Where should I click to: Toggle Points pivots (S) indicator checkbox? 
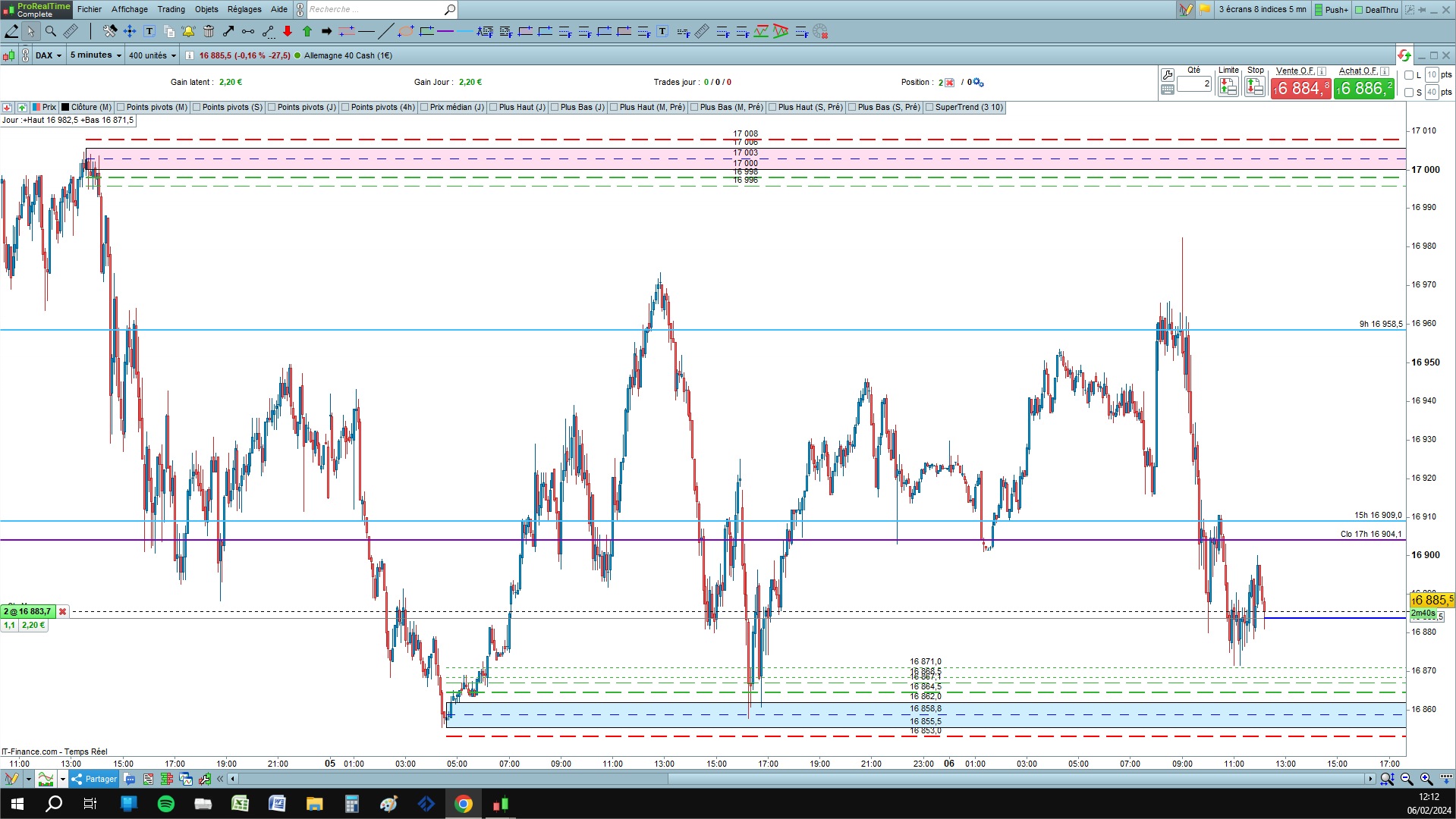click(x=197, y=108)
